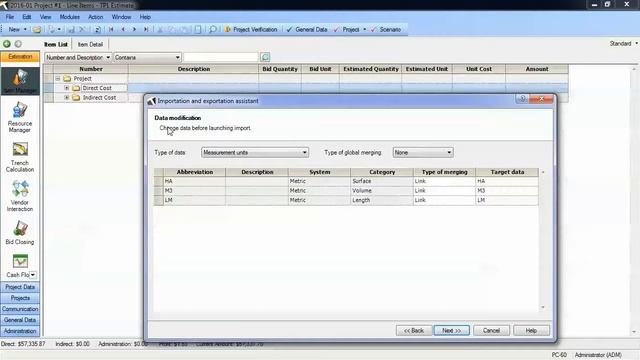
Task: Click Next in the import assistant
Action: pyautogui.click(x=451, y=331)
